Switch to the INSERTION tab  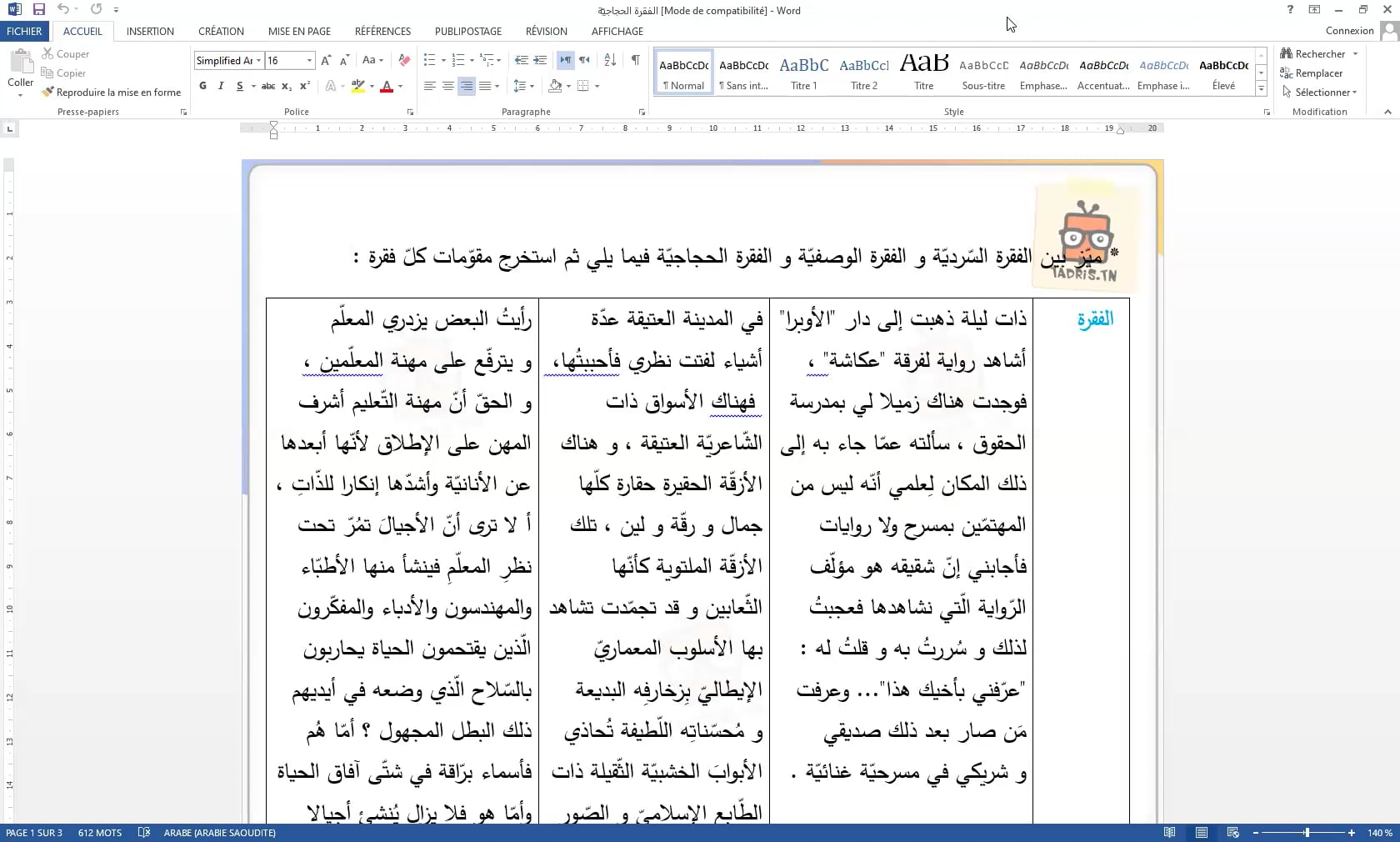(150, 31)
